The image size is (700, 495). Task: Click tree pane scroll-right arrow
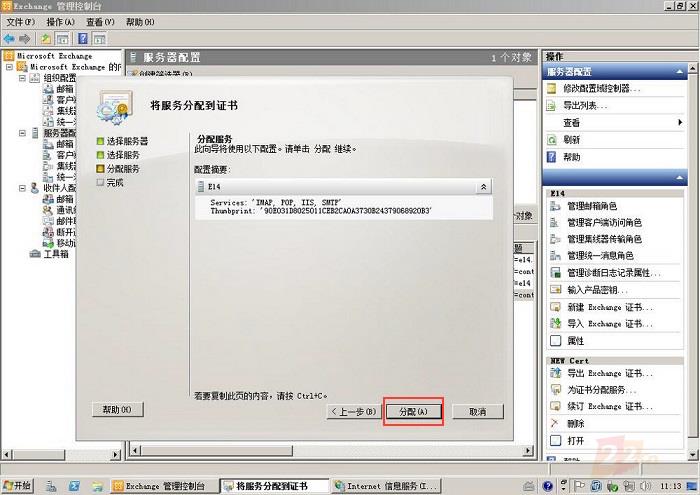tap(116, 455)
